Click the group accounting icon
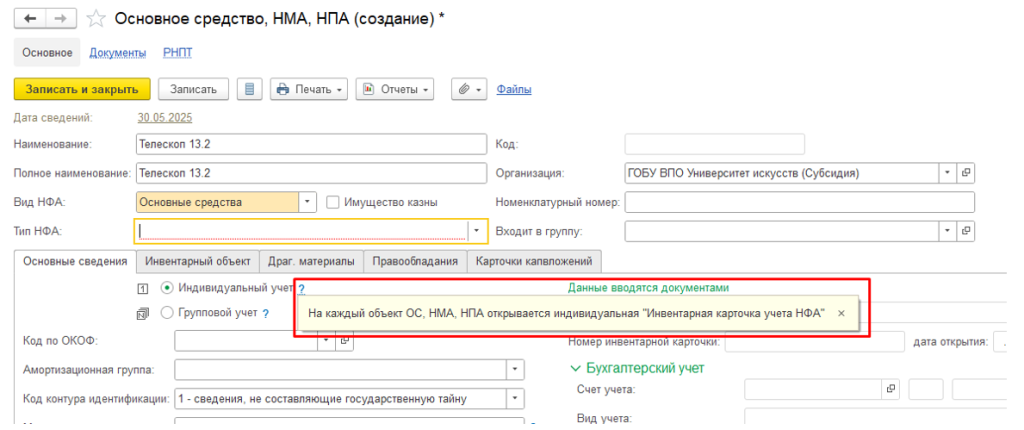Viewport: 1024px width, 430px height. click(143, 314)
